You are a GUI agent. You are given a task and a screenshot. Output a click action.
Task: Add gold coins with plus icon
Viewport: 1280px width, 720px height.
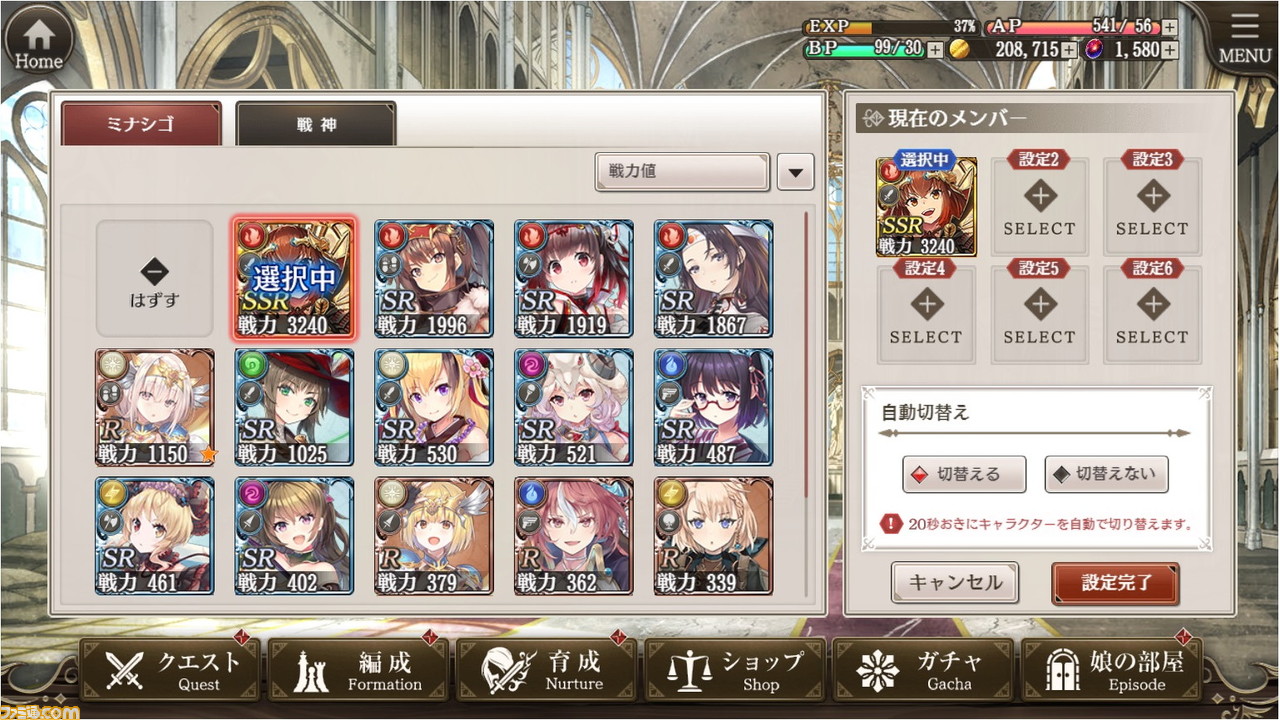[x=1069, y=49]
